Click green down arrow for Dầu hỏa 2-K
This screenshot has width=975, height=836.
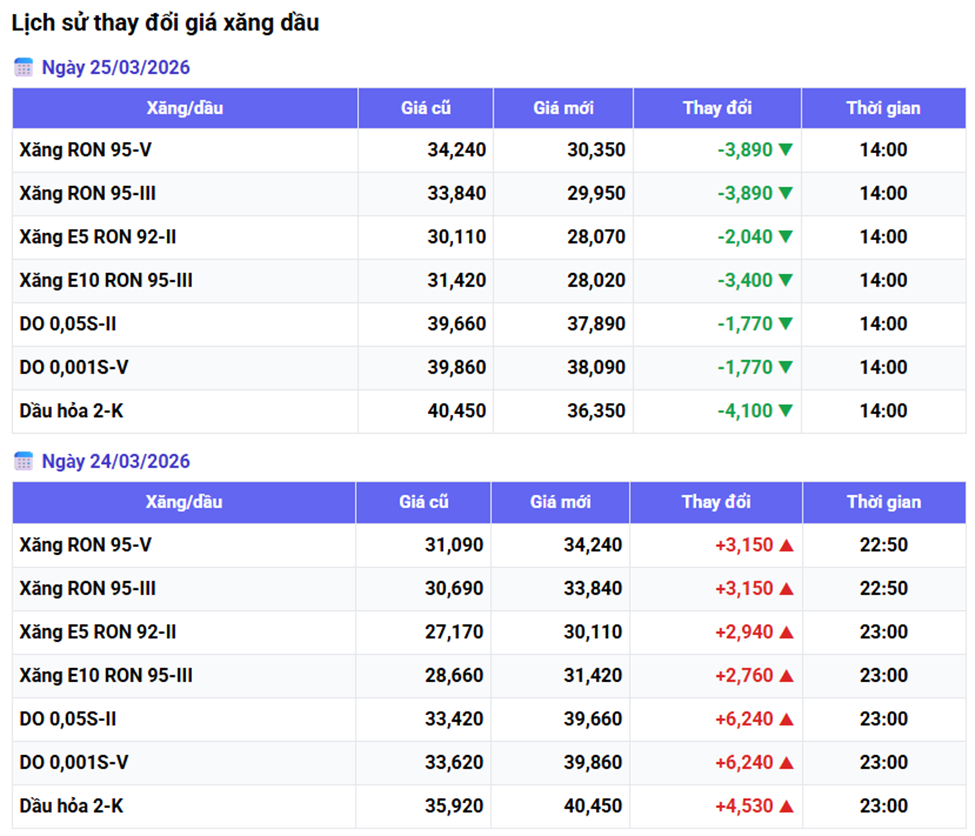[x=786, y=411]
